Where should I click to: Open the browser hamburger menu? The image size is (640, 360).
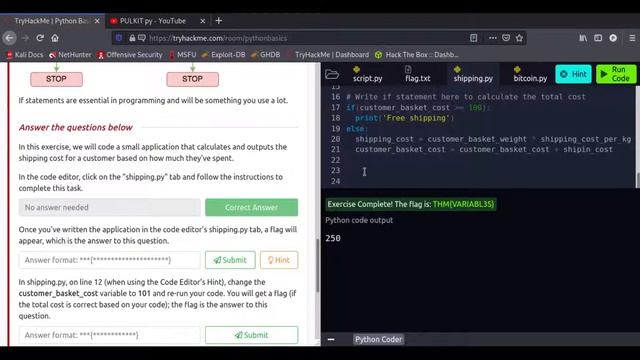click(632, 38)
